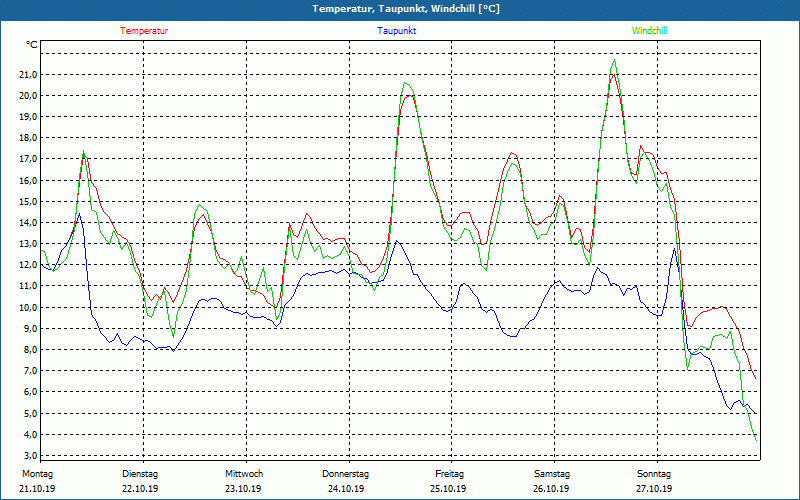Screen dimensions: 800x500
Task: Click the blue Taupunkt peak on Montag
Action: point(79,213)
